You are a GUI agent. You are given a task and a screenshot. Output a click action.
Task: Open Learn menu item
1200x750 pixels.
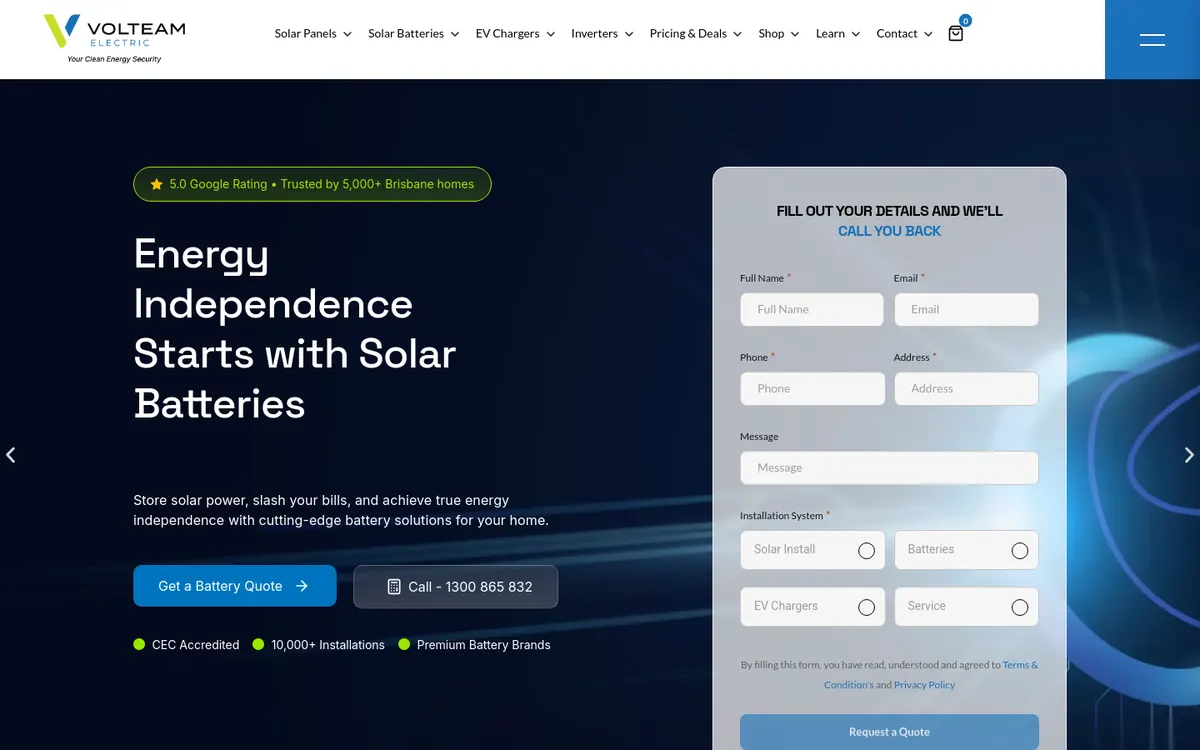(830, 33)
